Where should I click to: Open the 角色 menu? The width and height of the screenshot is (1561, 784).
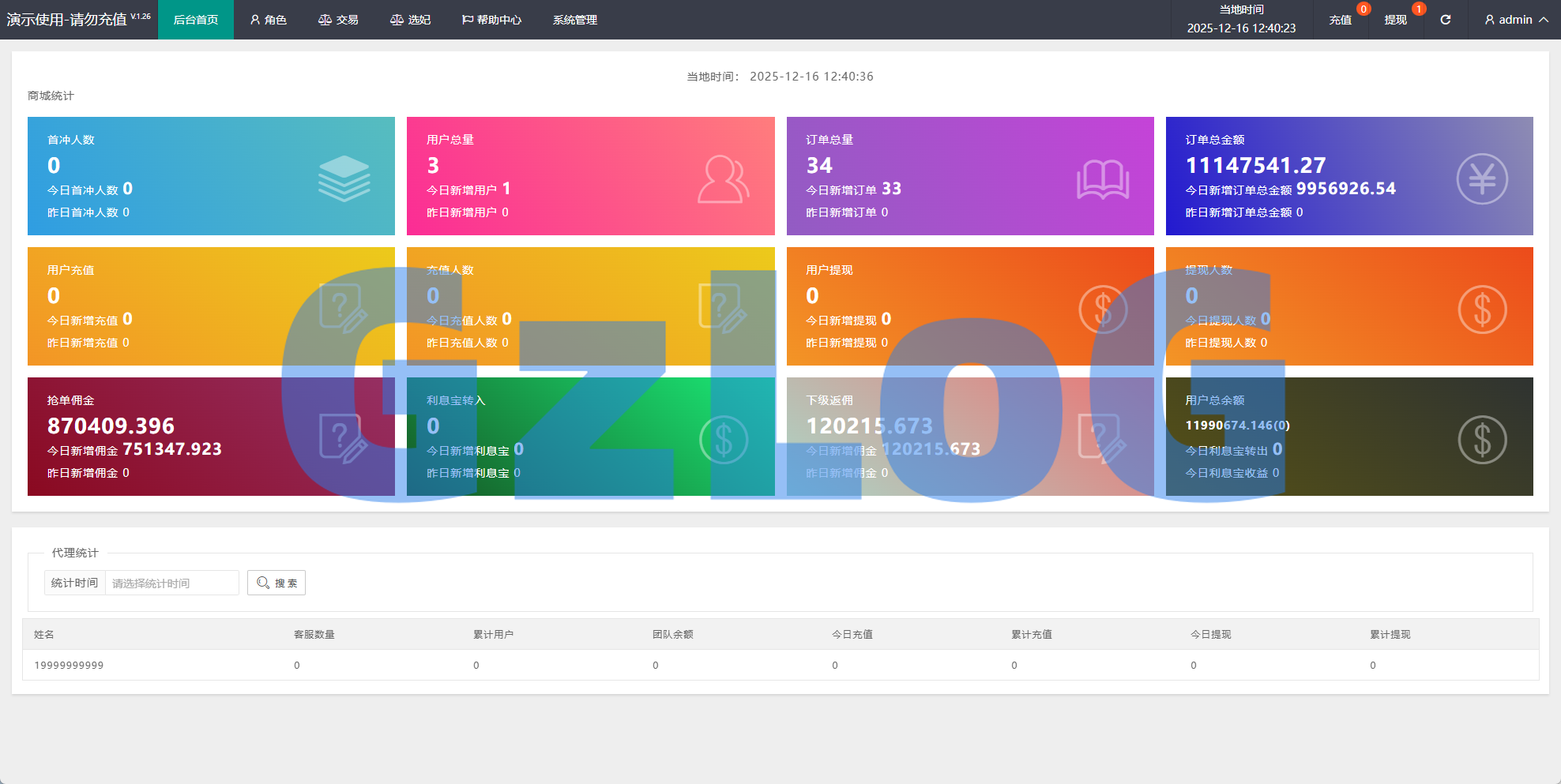[268, 20]
